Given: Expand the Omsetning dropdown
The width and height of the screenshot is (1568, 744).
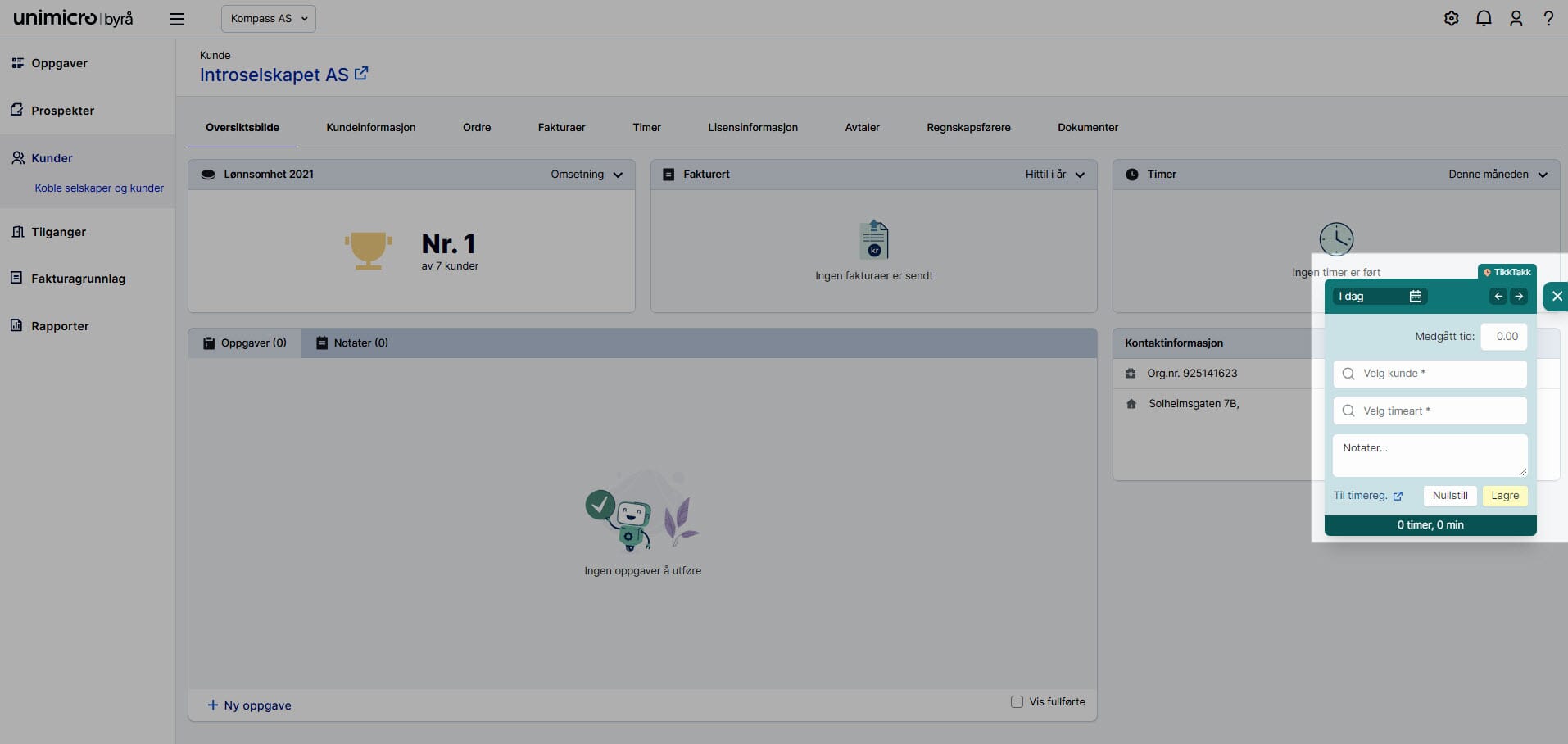Looking at the screenshot, I should 587,175.
